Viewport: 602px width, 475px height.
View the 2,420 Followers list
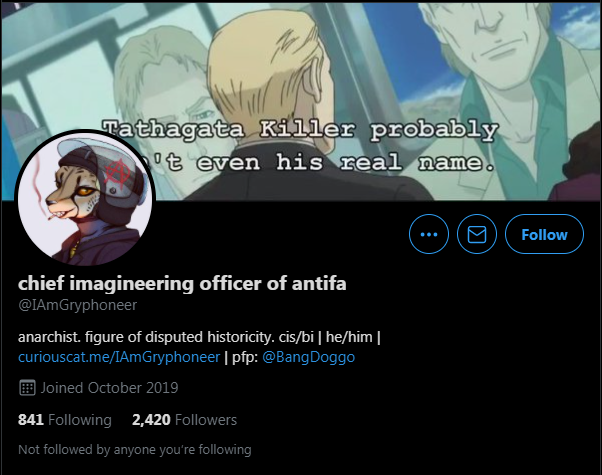[184, 420]
